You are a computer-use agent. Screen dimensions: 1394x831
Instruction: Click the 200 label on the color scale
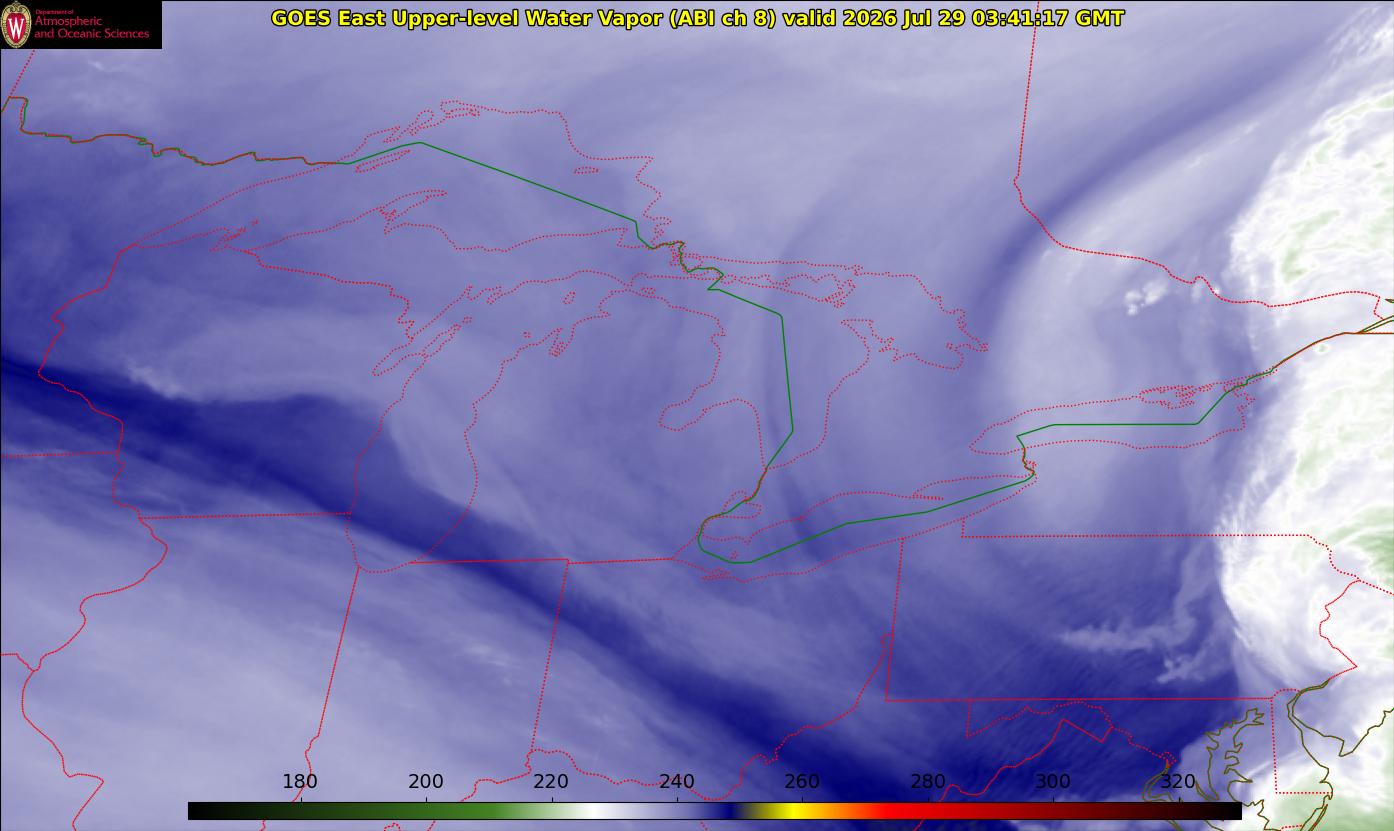(x=426, y=782)
